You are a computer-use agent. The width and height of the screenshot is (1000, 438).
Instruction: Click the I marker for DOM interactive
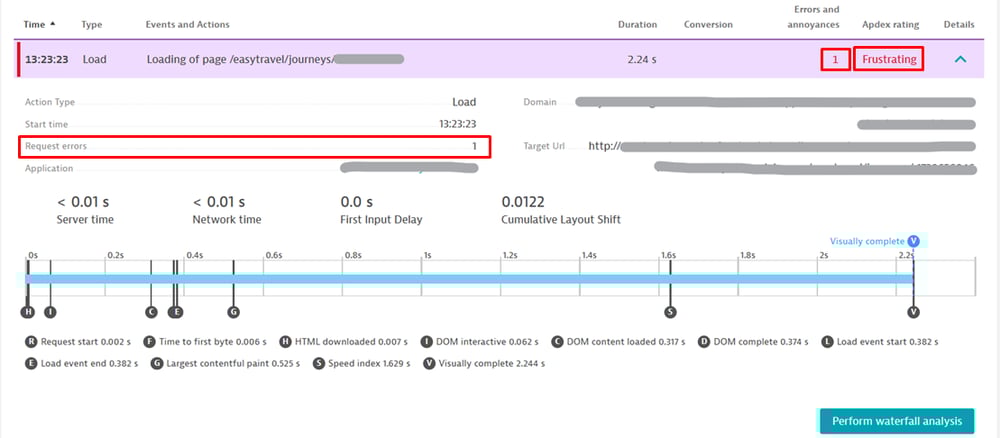pos(50,312)
